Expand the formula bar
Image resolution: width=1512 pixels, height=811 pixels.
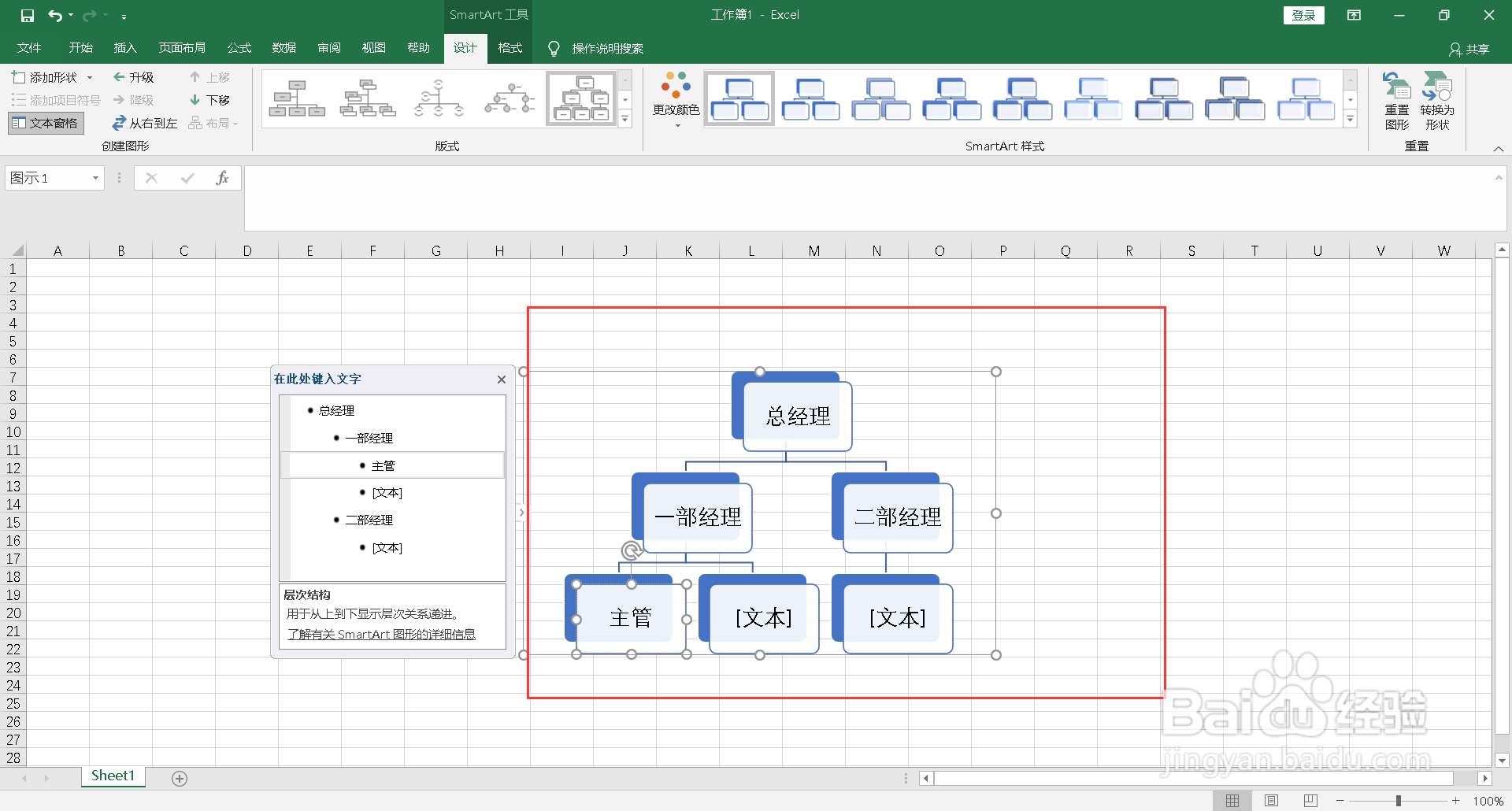pyautogui.click(x=1499, y=177)
